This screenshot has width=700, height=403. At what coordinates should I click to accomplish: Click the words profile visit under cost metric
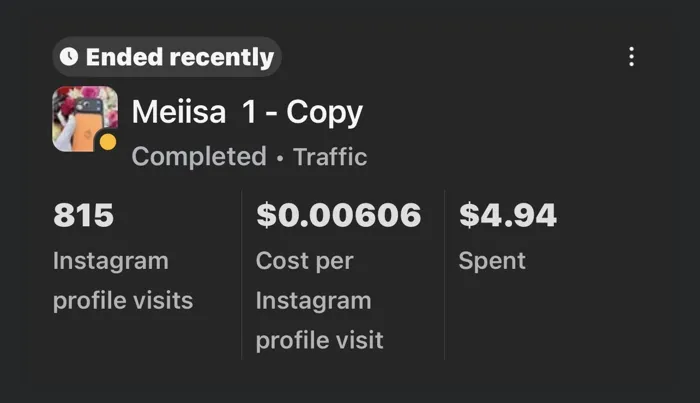[x=318, y=340]
